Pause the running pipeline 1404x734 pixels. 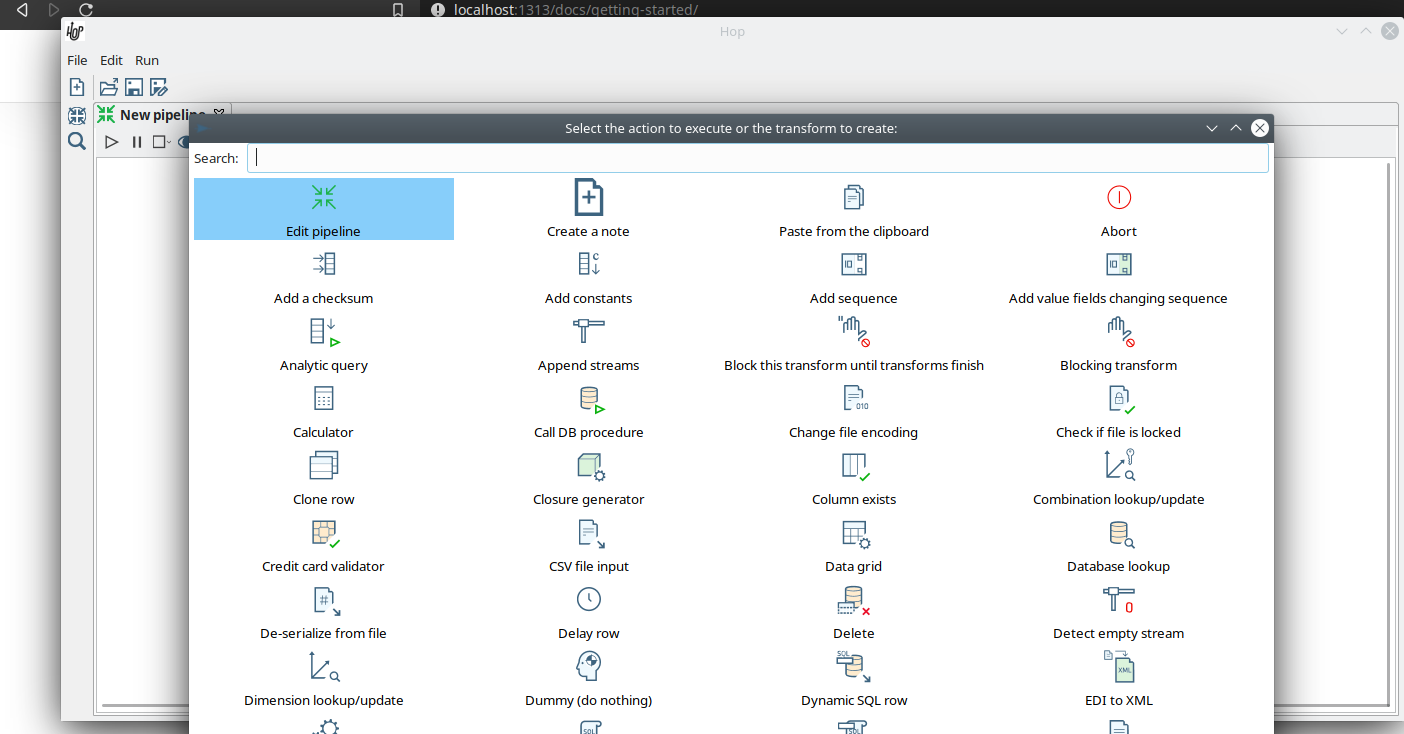coord(137,142)
